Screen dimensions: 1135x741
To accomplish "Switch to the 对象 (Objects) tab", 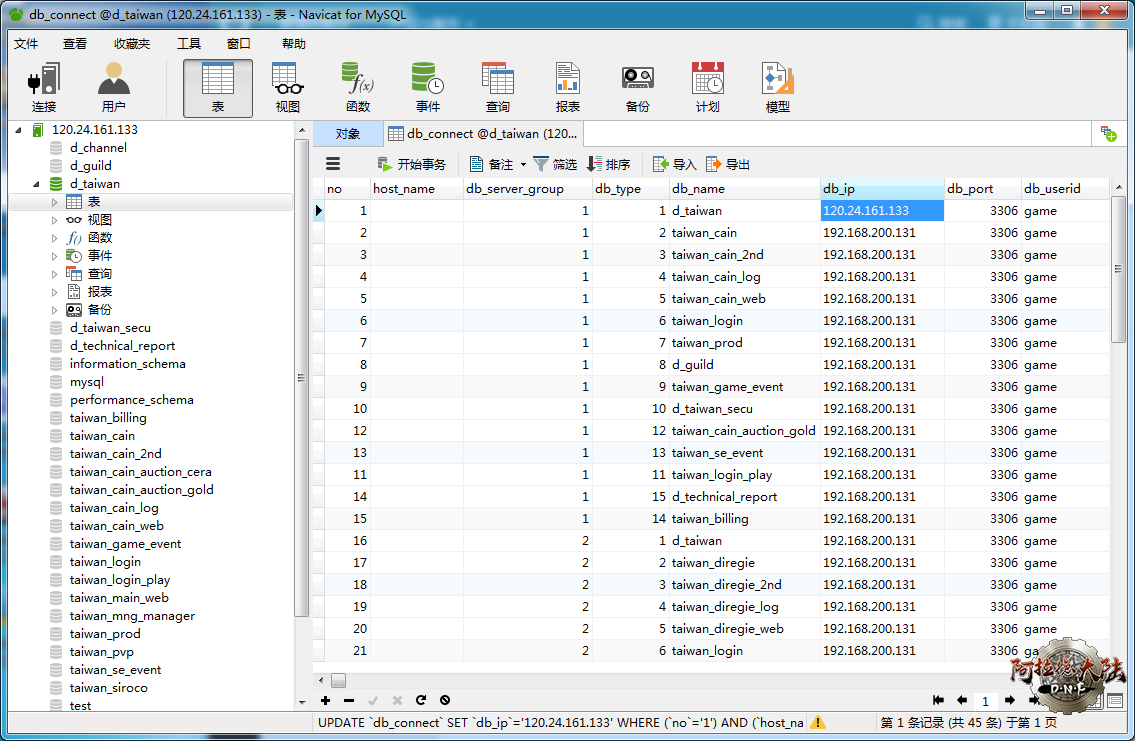I will click(347, 133).
